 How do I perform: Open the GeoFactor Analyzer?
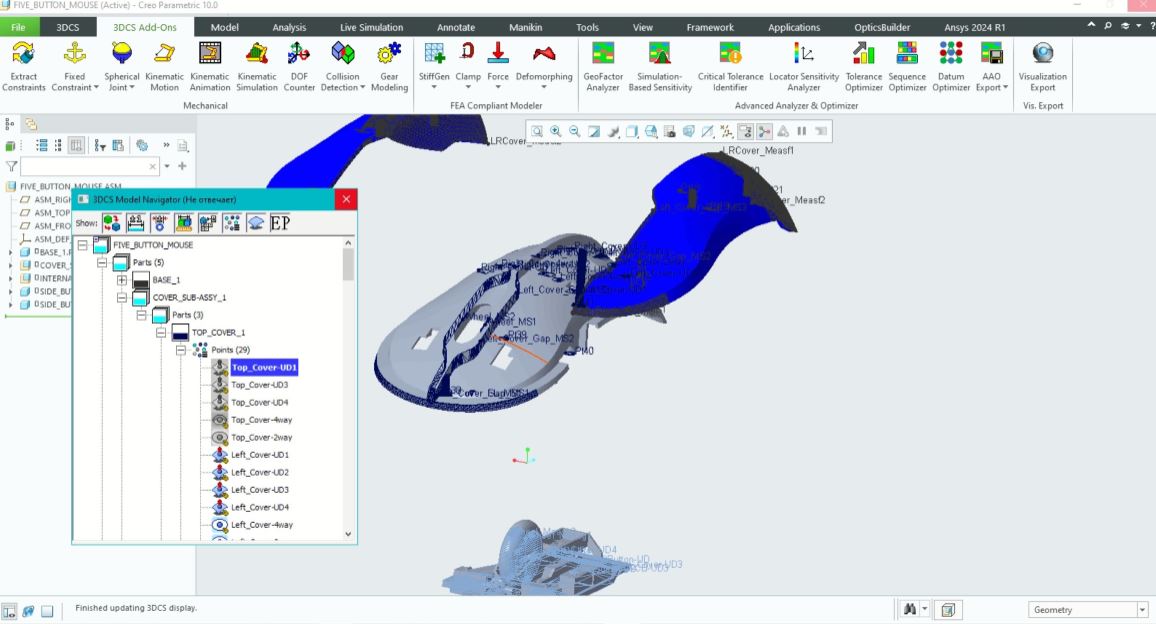coord(601,60)
